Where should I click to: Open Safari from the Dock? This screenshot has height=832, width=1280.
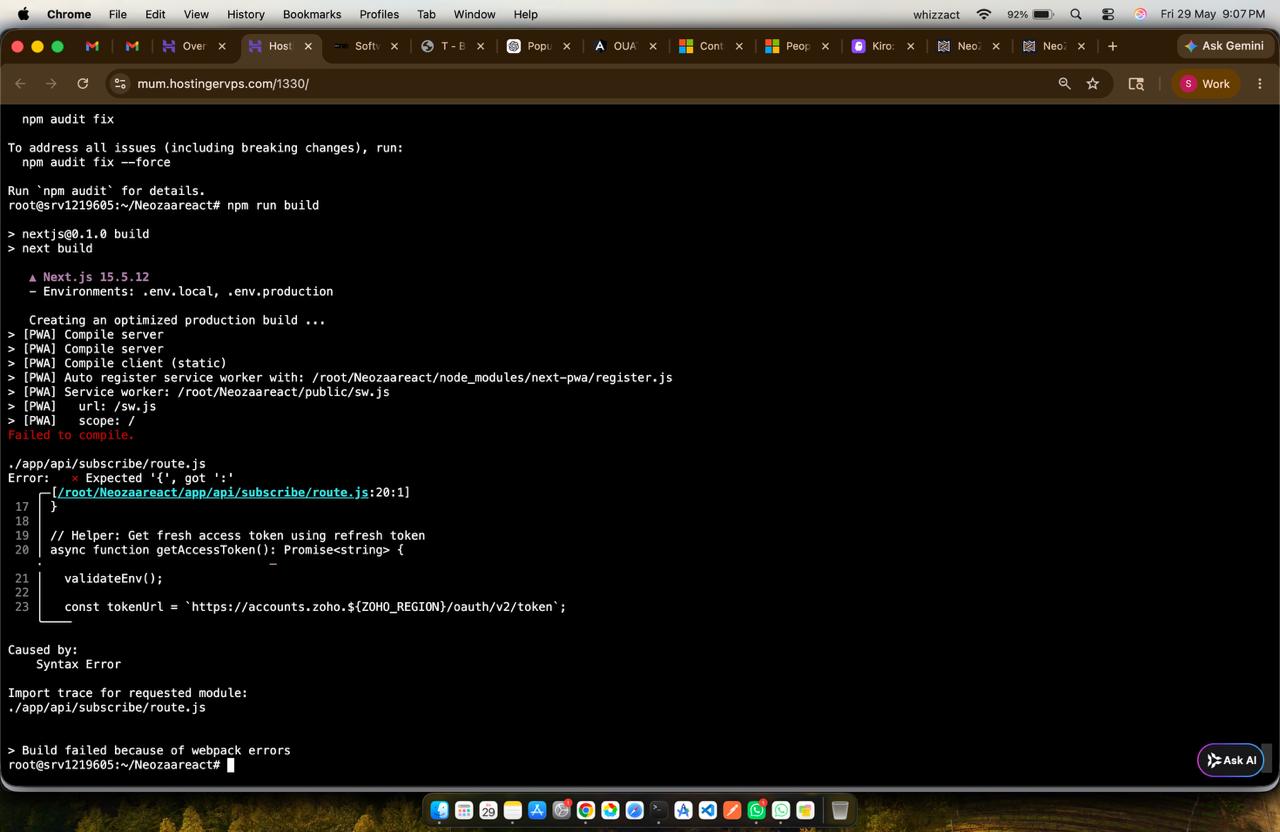(634, 810)
